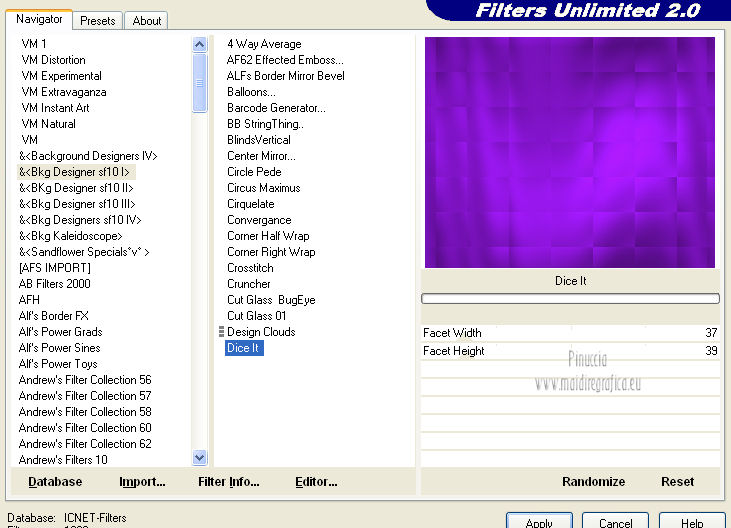Adjust the Facet Width slider

click(x=570, y=333)
